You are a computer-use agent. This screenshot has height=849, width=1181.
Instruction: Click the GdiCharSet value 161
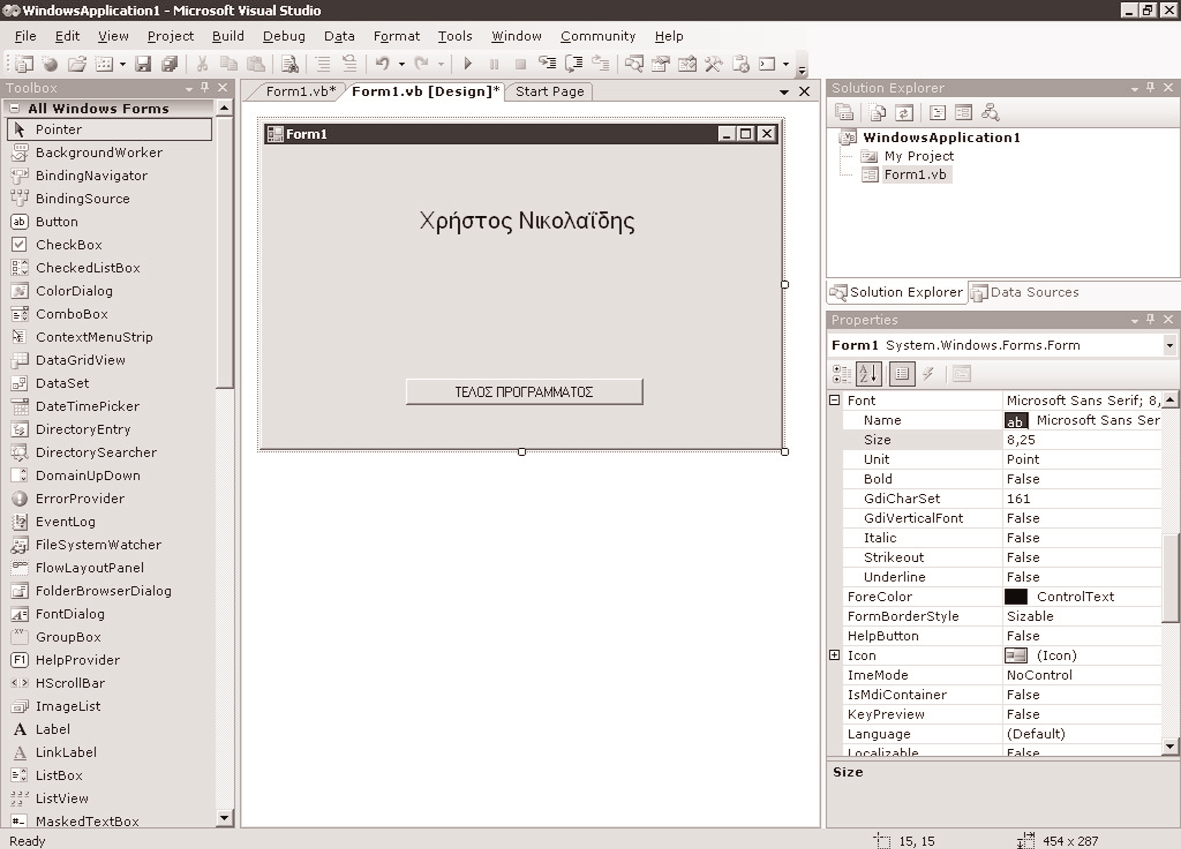click(1082, 499)
